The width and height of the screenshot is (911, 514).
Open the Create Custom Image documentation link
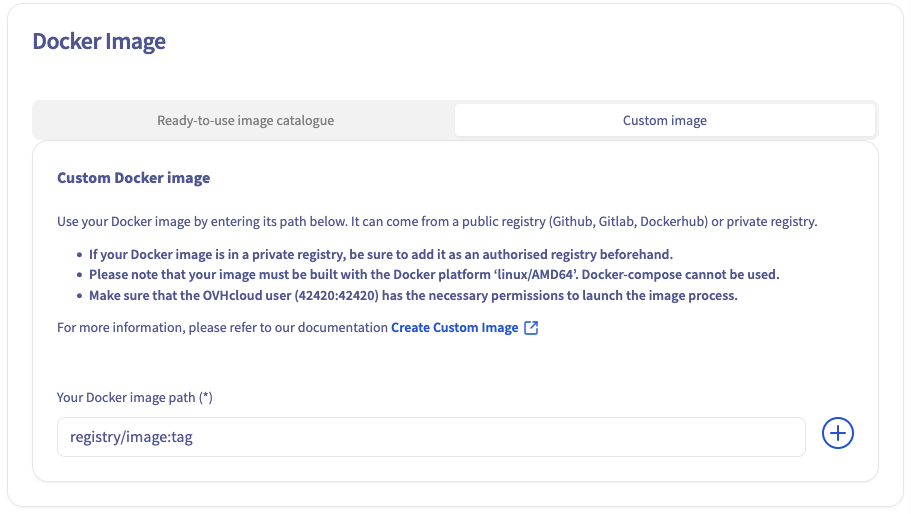[454, 328]
